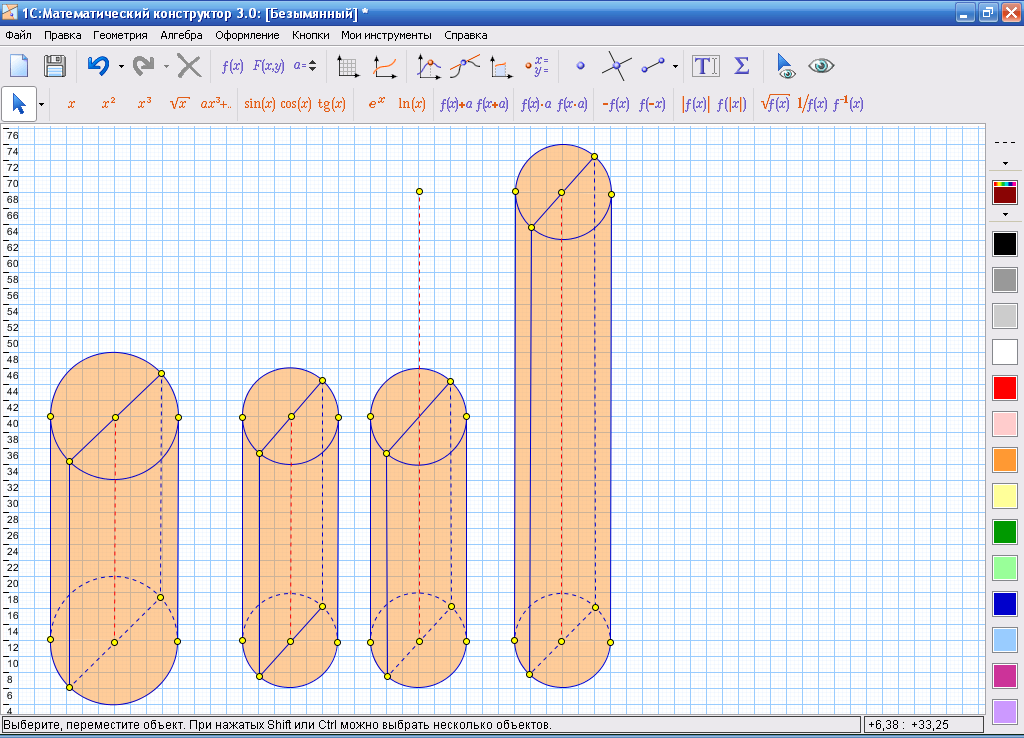
Task: Redo the undone action
Action: pyautogui.click(x=144, y=66)
